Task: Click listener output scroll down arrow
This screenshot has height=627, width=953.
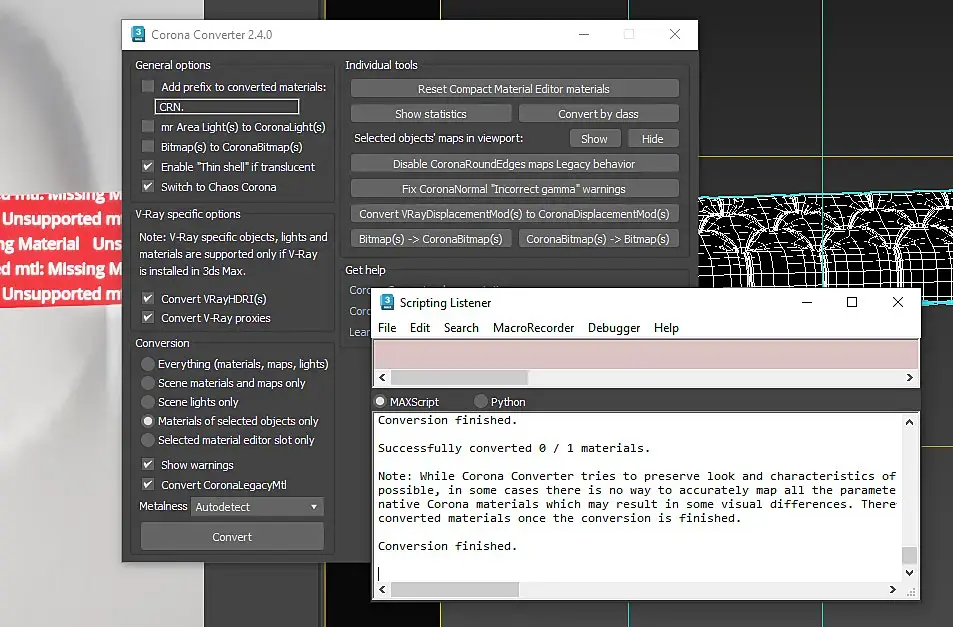Action: click(x=909, y=572)
